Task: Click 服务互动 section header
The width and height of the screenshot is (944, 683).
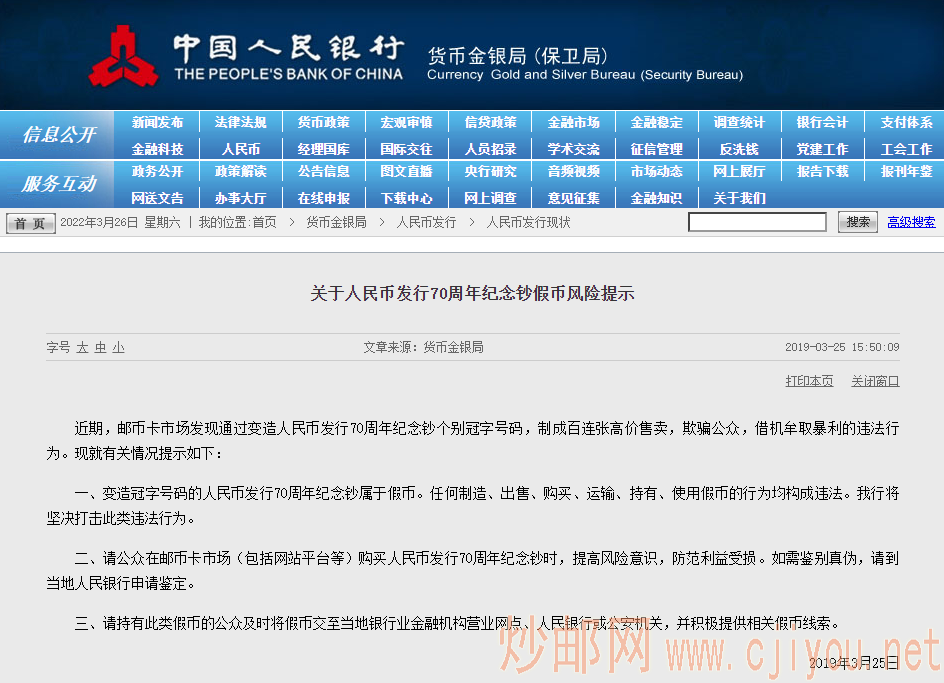Action: tap(58, 184)
